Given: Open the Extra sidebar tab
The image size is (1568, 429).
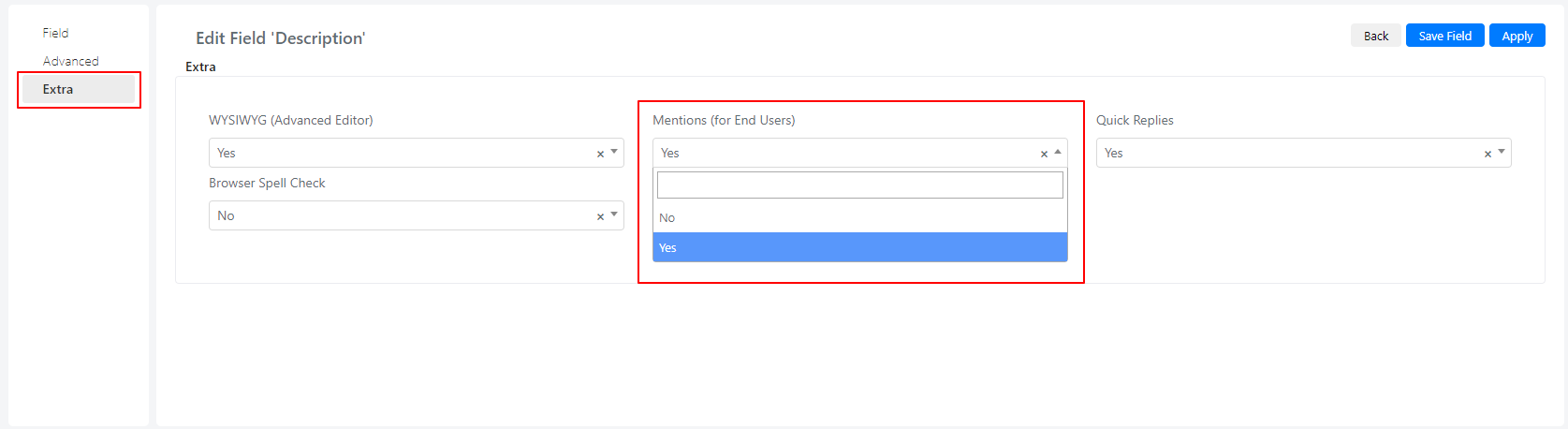Looking at the screenshot, I should point(79,89).
